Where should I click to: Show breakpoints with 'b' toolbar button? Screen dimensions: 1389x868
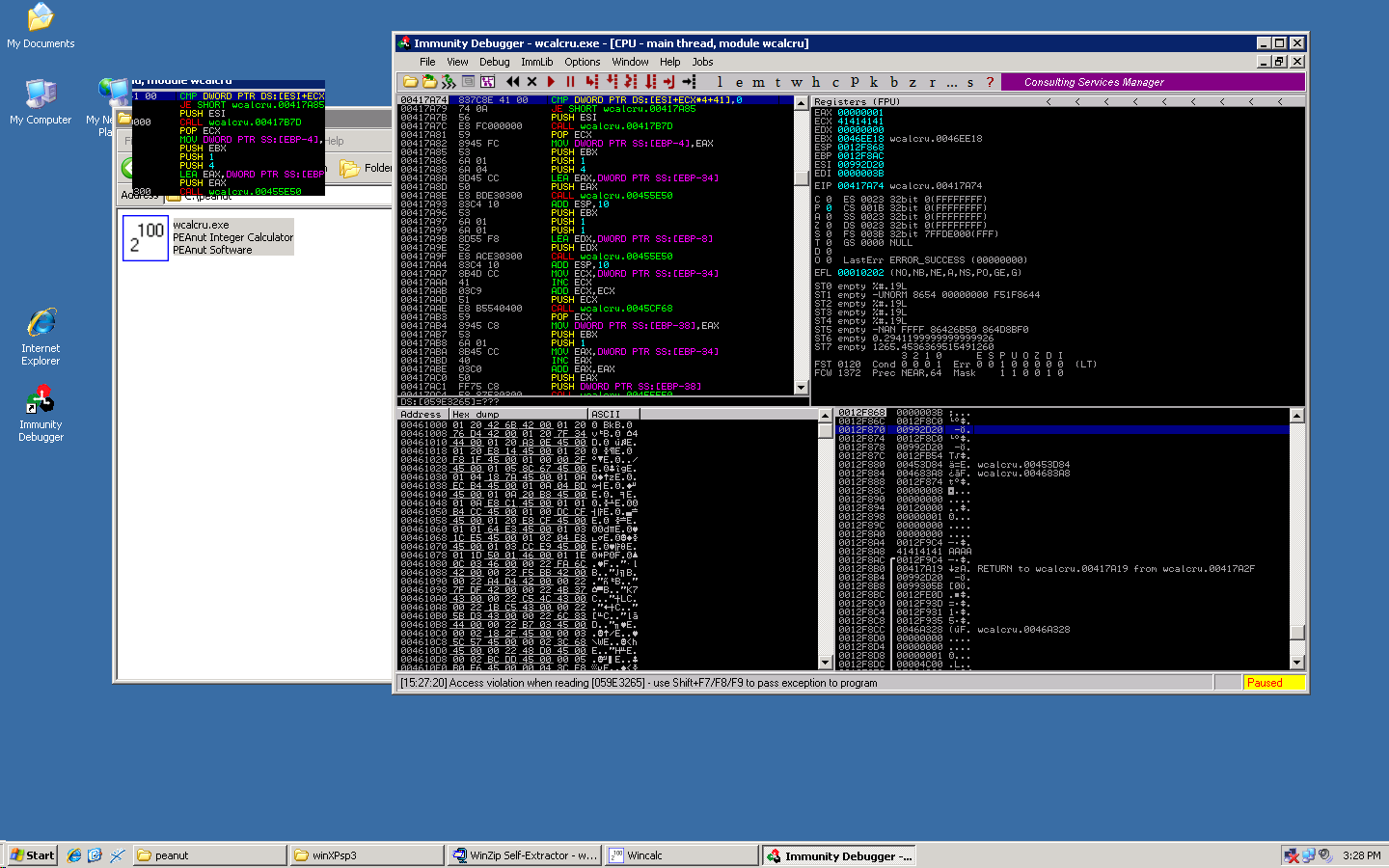coord(893,82)
